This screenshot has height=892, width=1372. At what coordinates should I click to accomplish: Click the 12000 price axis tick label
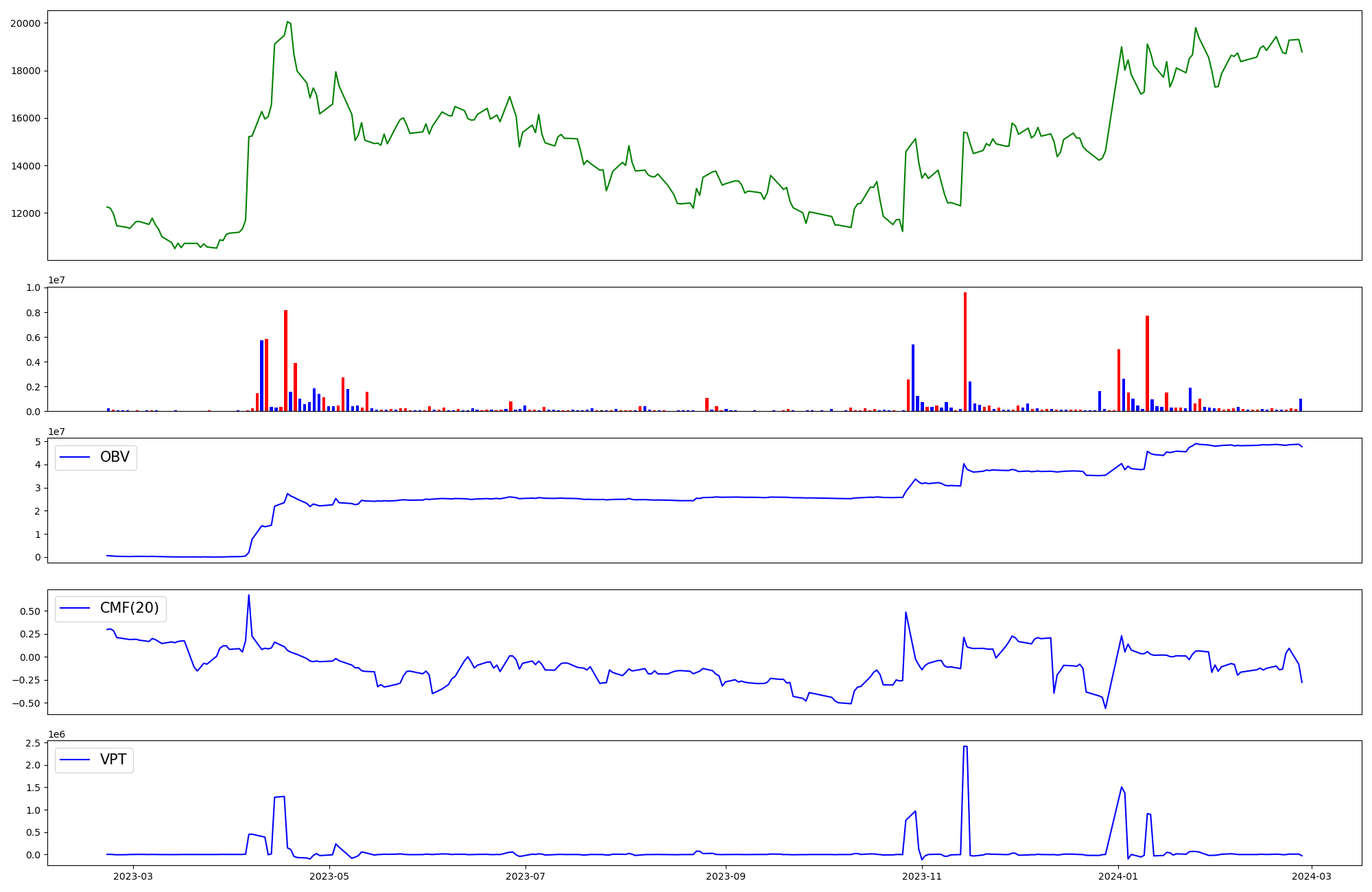point(25,213)
